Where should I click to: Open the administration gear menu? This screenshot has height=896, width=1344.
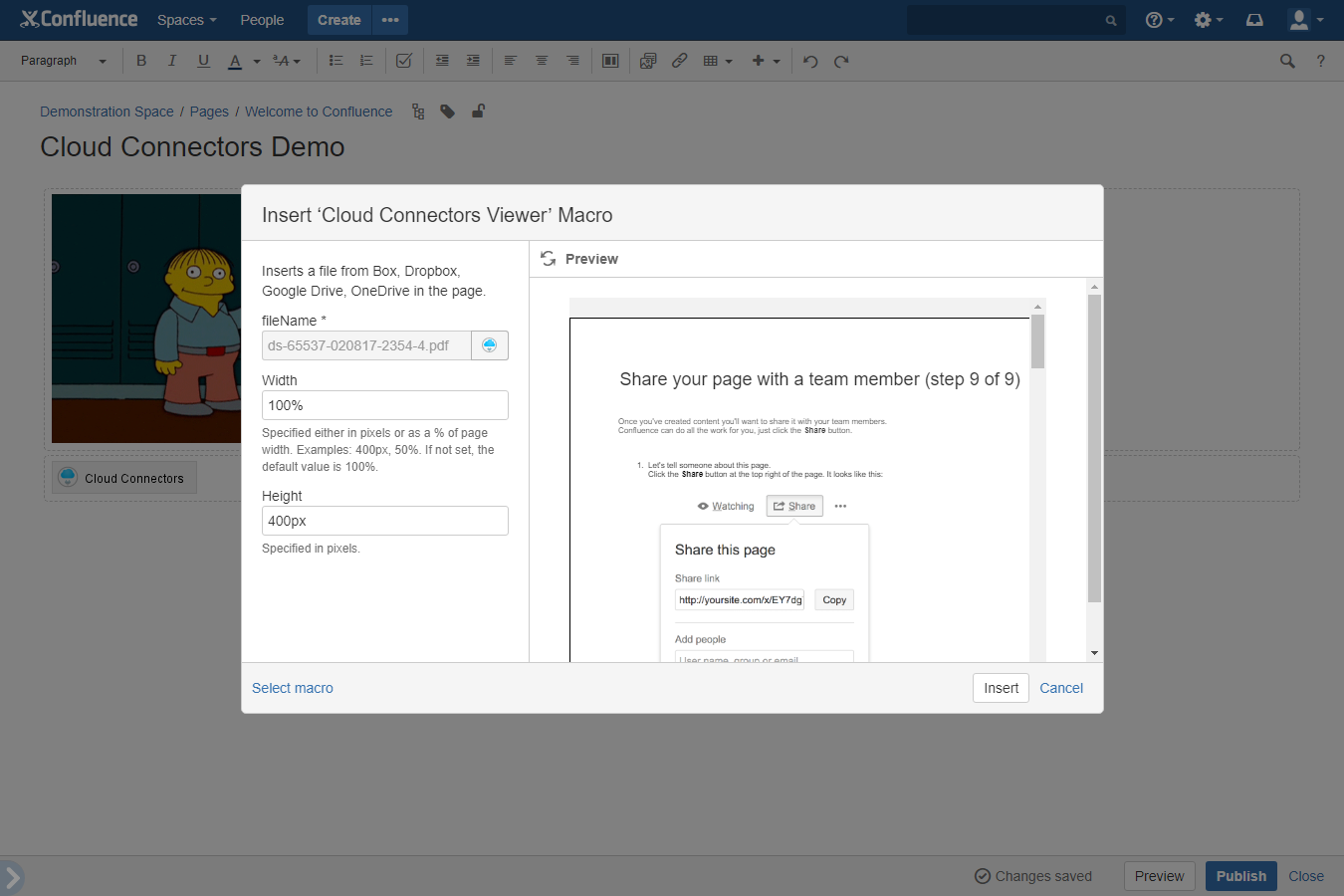pyautogui.click(x=1209, y=20)
